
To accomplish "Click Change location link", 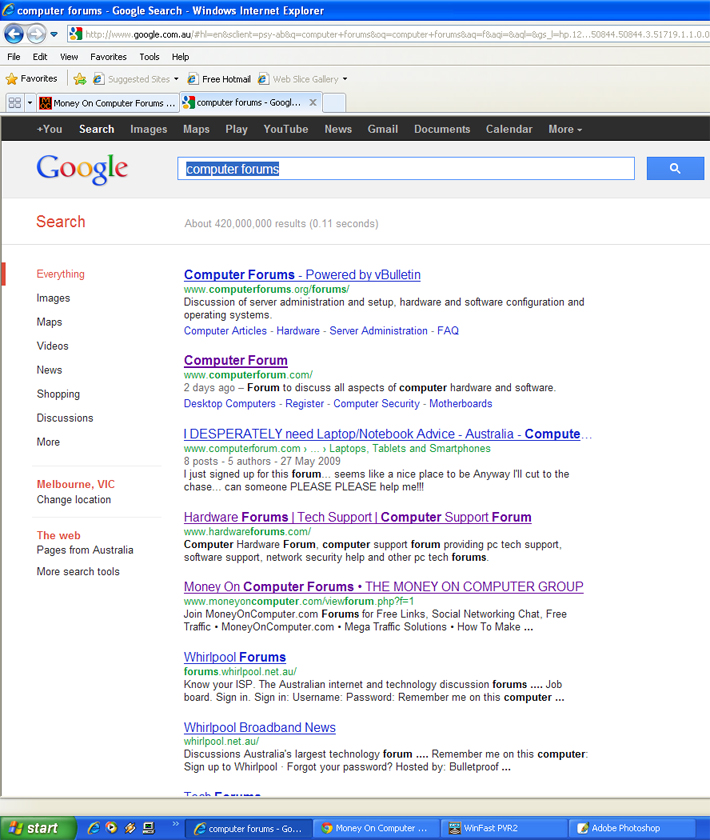I will 74,499.
